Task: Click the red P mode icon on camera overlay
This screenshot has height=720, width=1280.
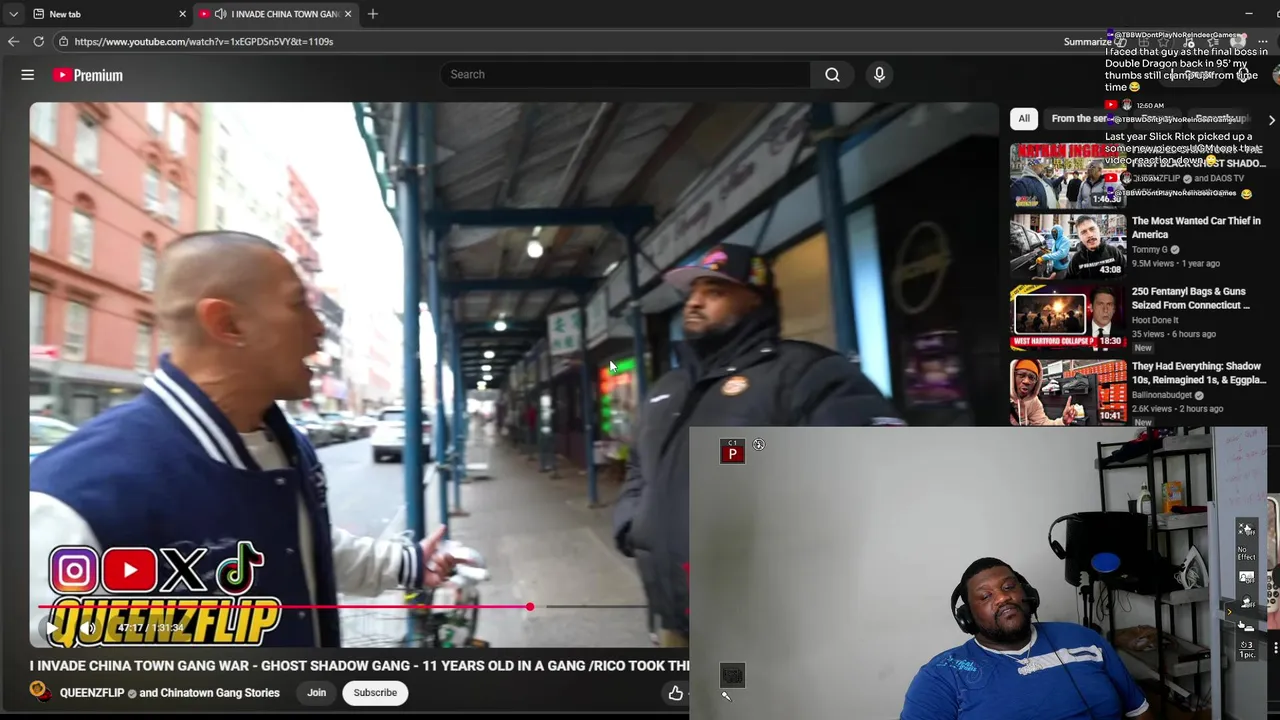Action: point(732,452)
